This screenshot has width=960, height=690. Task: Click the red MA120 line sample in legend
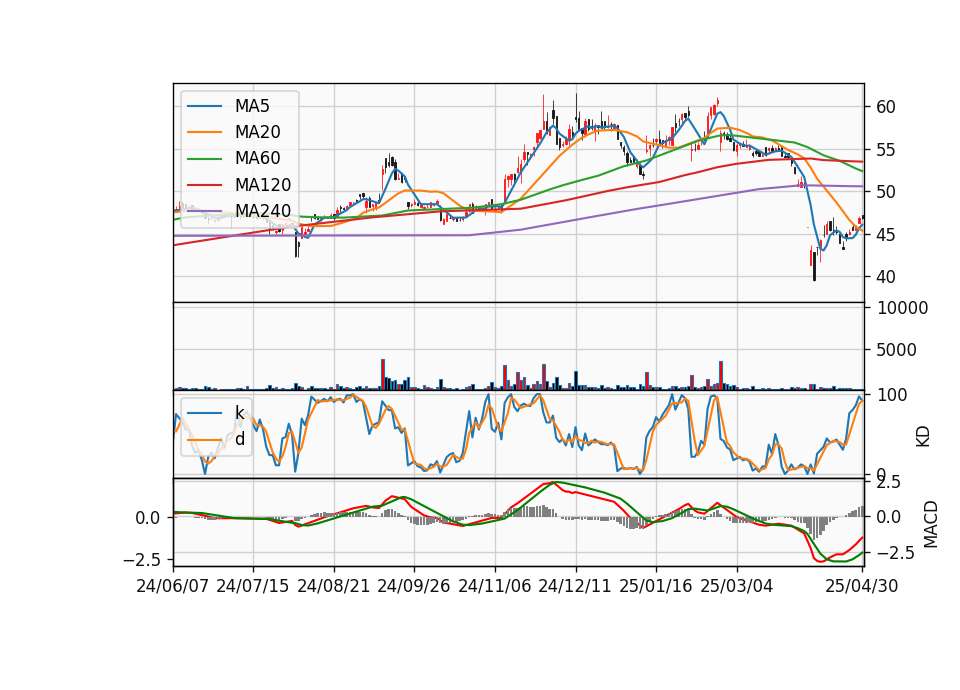coord(204,184)
